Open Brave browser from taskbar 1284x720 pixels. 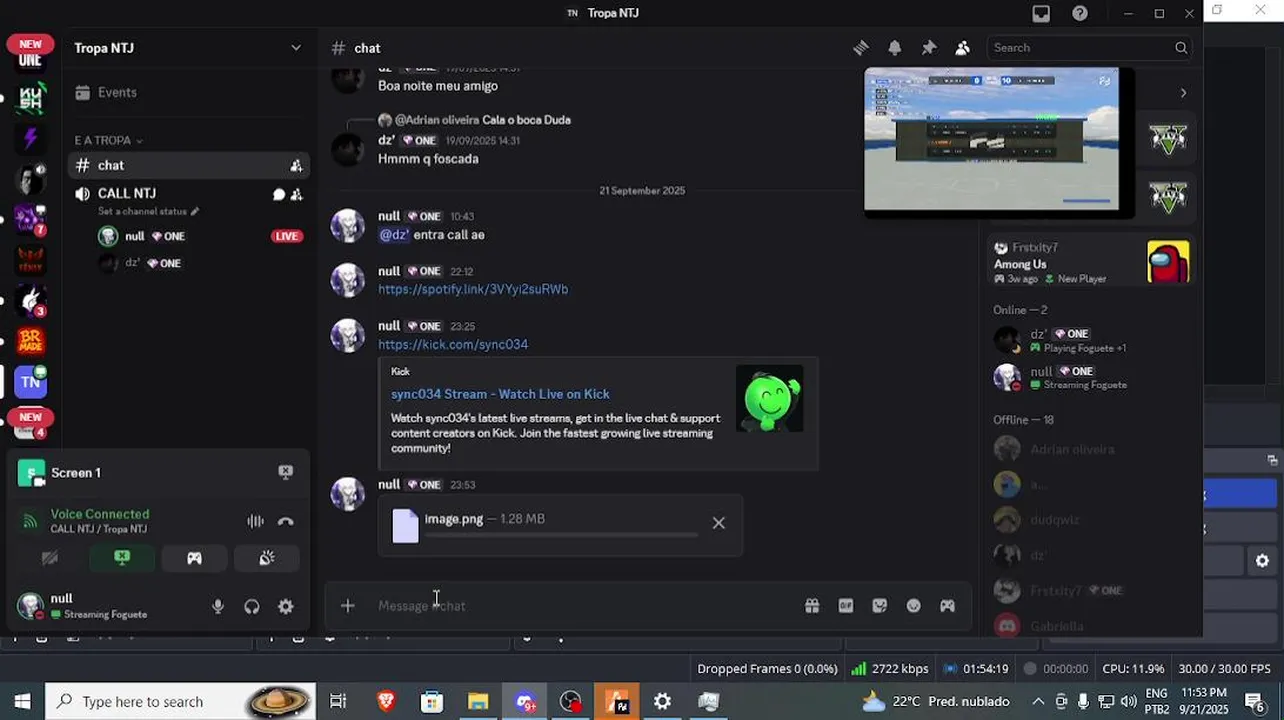point(386,701)
